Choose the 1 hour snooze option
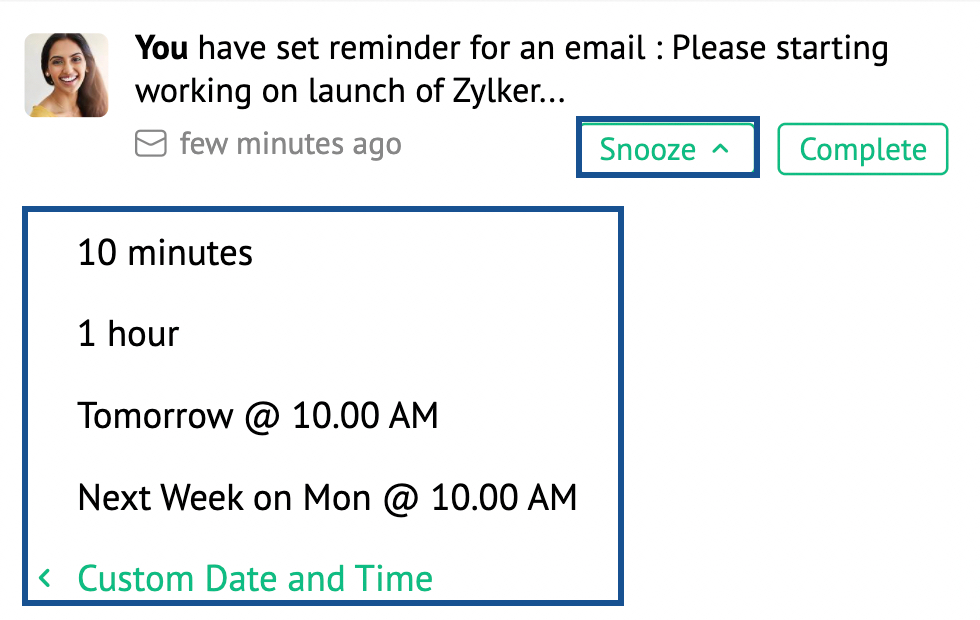The image size is (980, 620). pyautogui.click(x=128, y=334)
